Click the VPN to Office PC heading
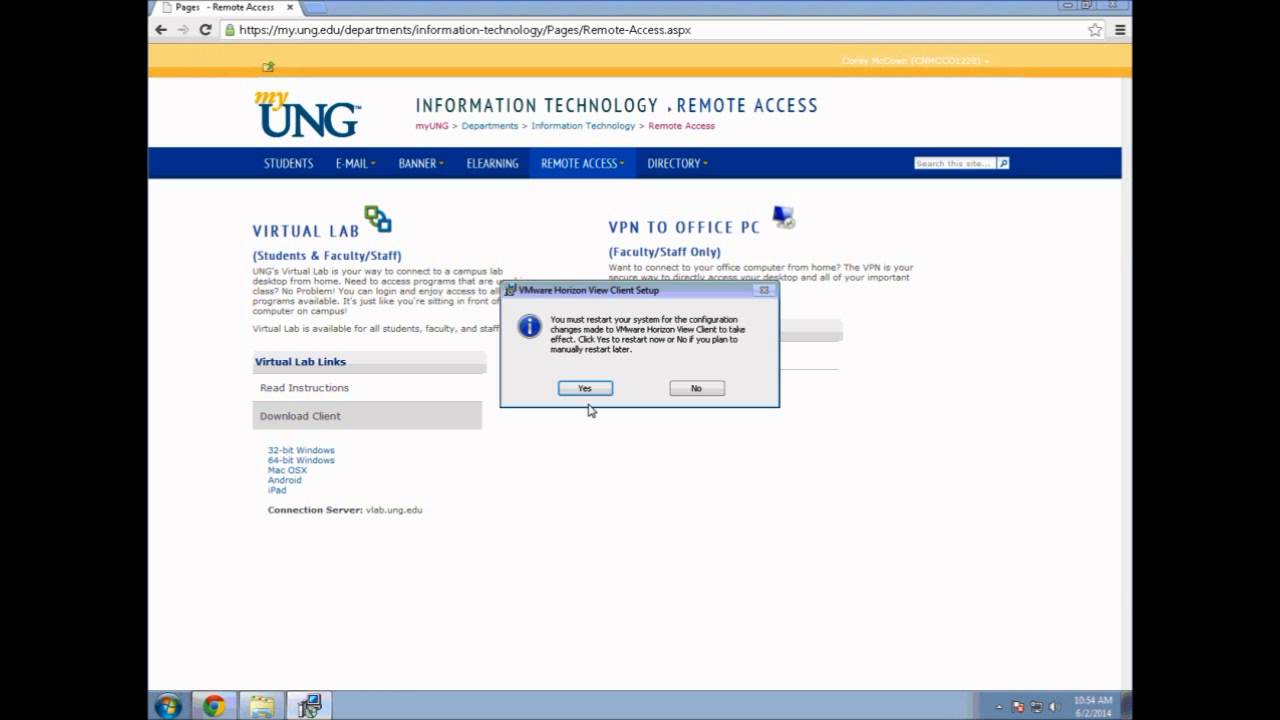1280x720 pixels. (684, 227)
